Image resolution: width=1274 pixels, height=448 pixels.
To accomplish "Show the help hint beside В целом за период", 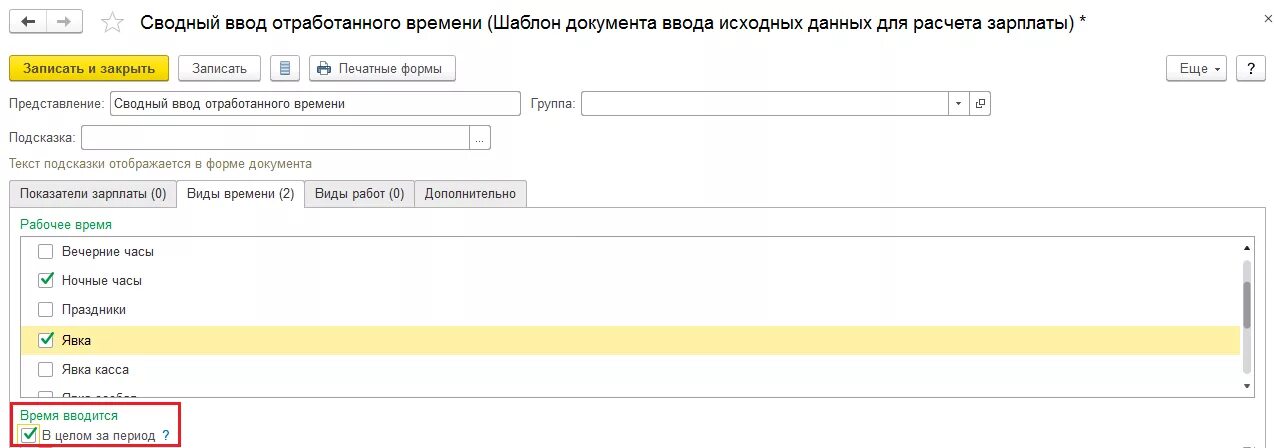I will pyautogui.click(x=166, y=436).
